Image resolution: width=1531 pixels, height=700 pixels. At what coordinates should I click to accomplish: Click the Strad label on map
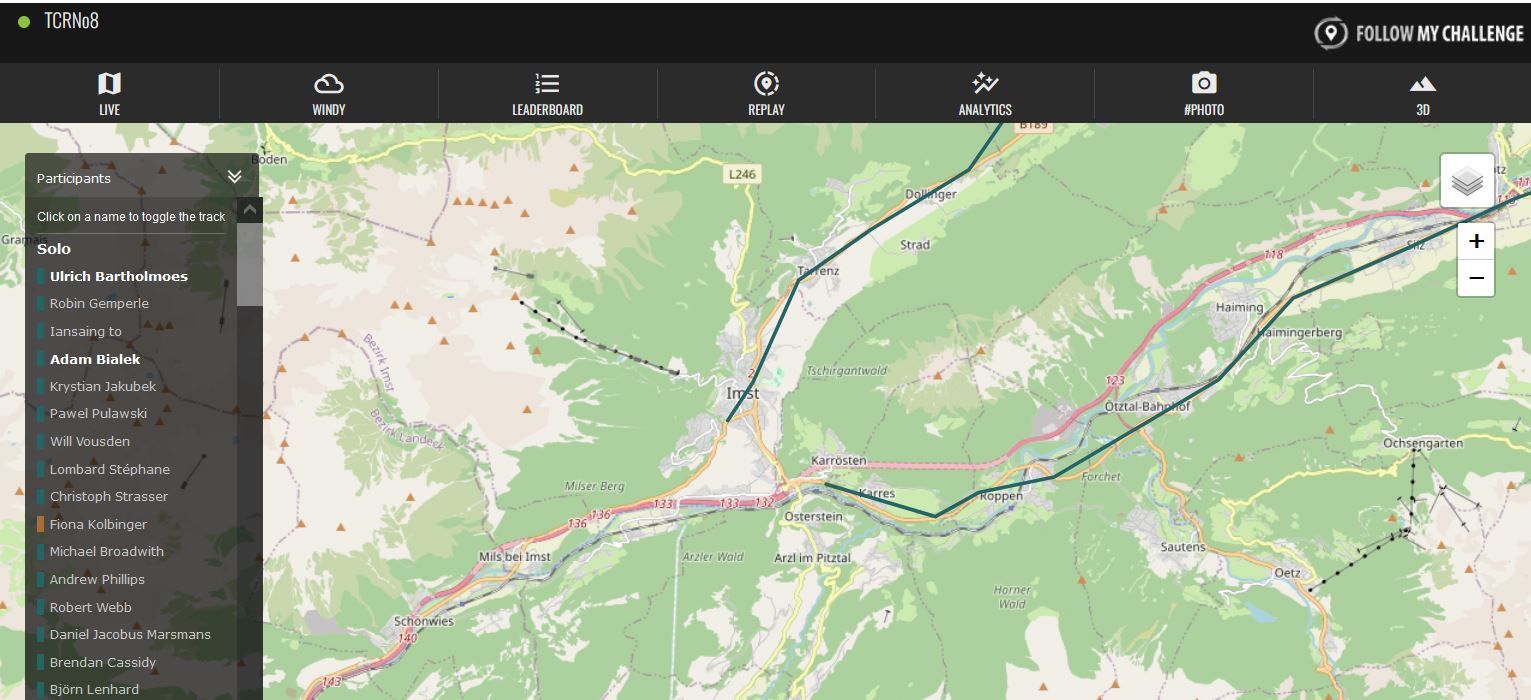tap(915, 245)
